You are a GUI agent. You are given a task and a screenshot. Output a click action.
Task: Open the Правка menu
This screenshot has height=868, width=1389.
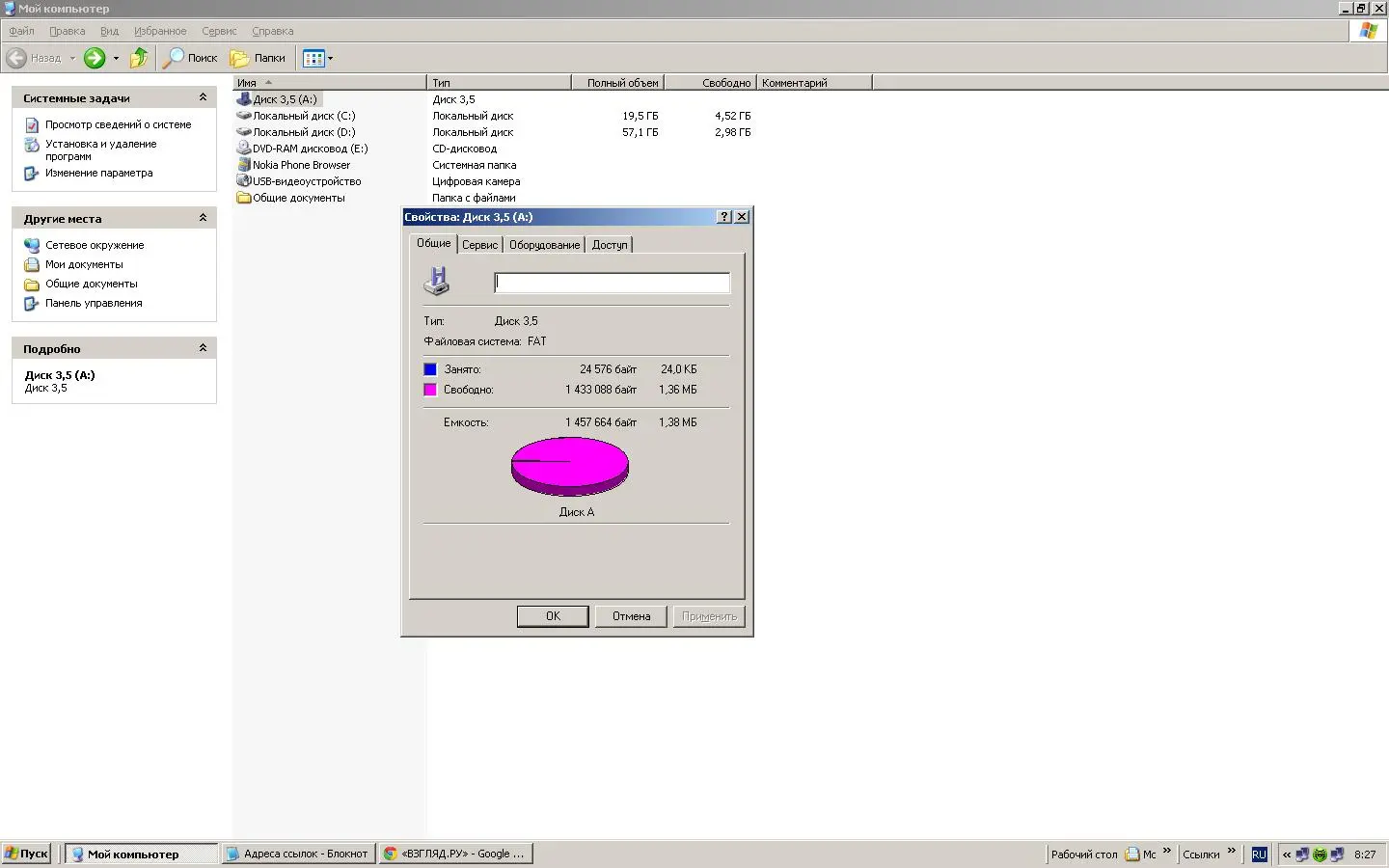pos(68,31)
